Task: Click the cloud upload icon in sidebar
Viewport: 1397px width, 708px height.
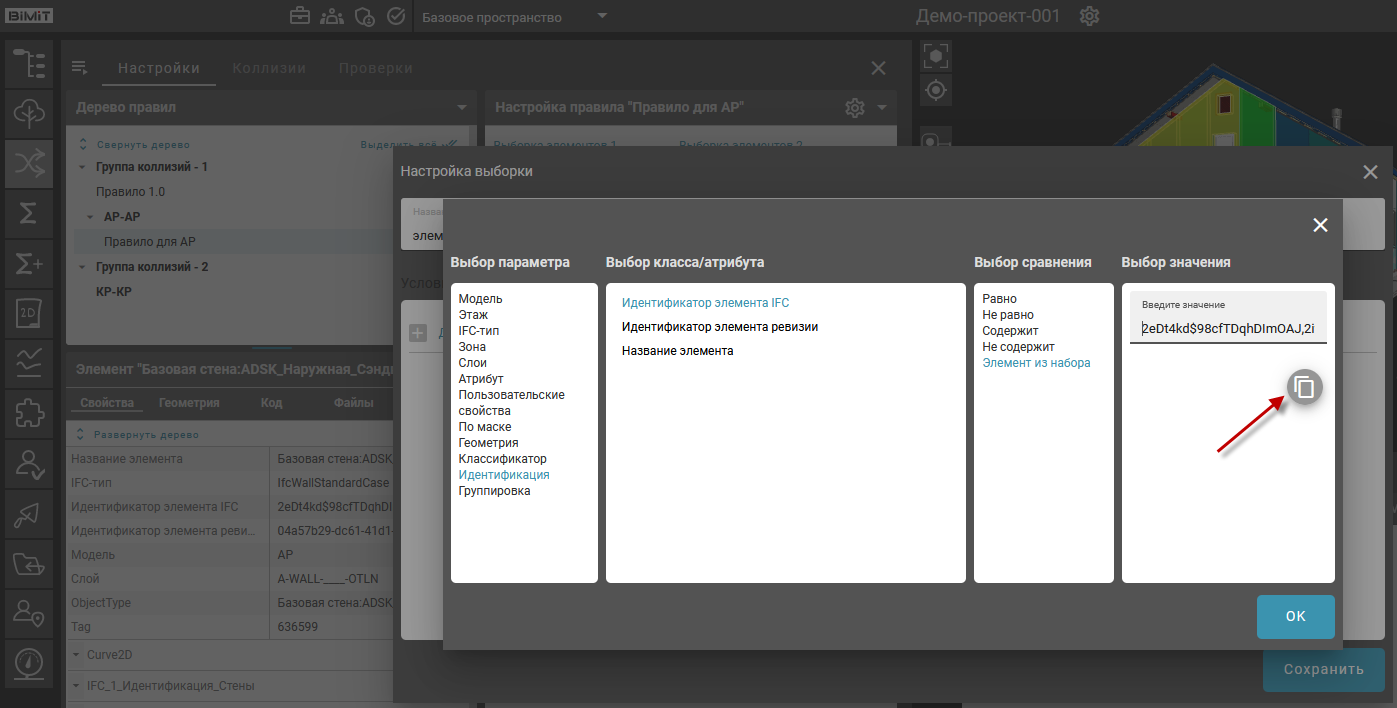Action: (x=29, y=114)
